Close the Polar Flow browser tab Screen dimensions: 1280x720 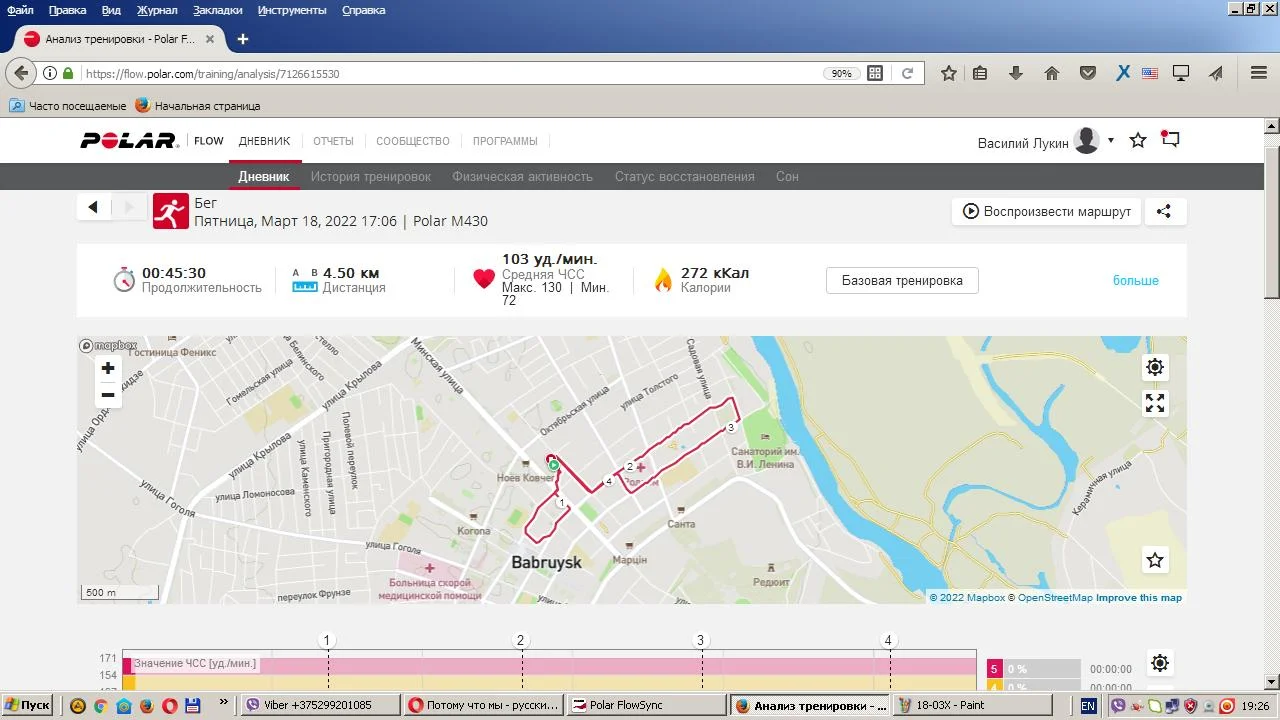tap(210, 39)
